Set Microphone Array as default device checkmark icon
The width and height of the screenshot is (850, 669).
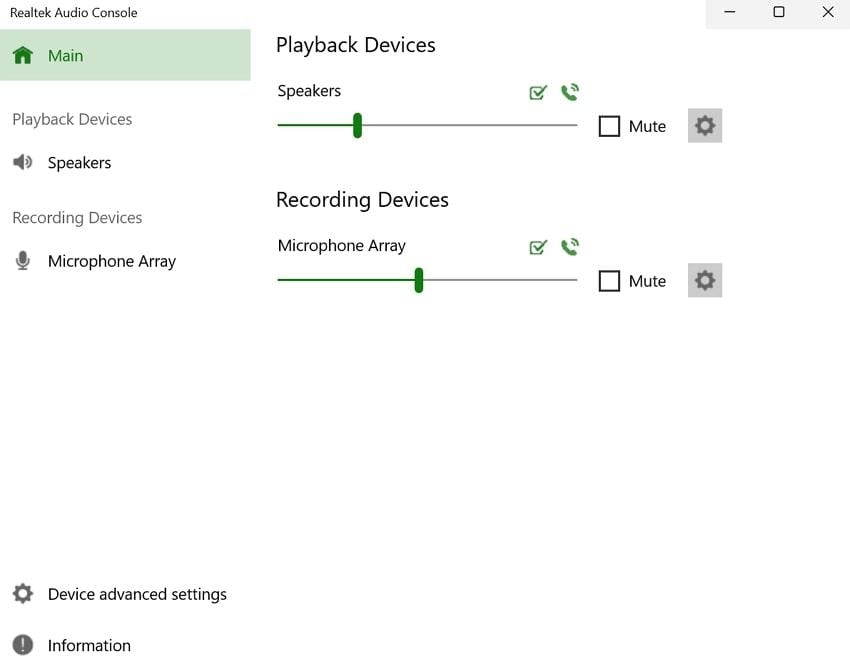pos(538,248)
